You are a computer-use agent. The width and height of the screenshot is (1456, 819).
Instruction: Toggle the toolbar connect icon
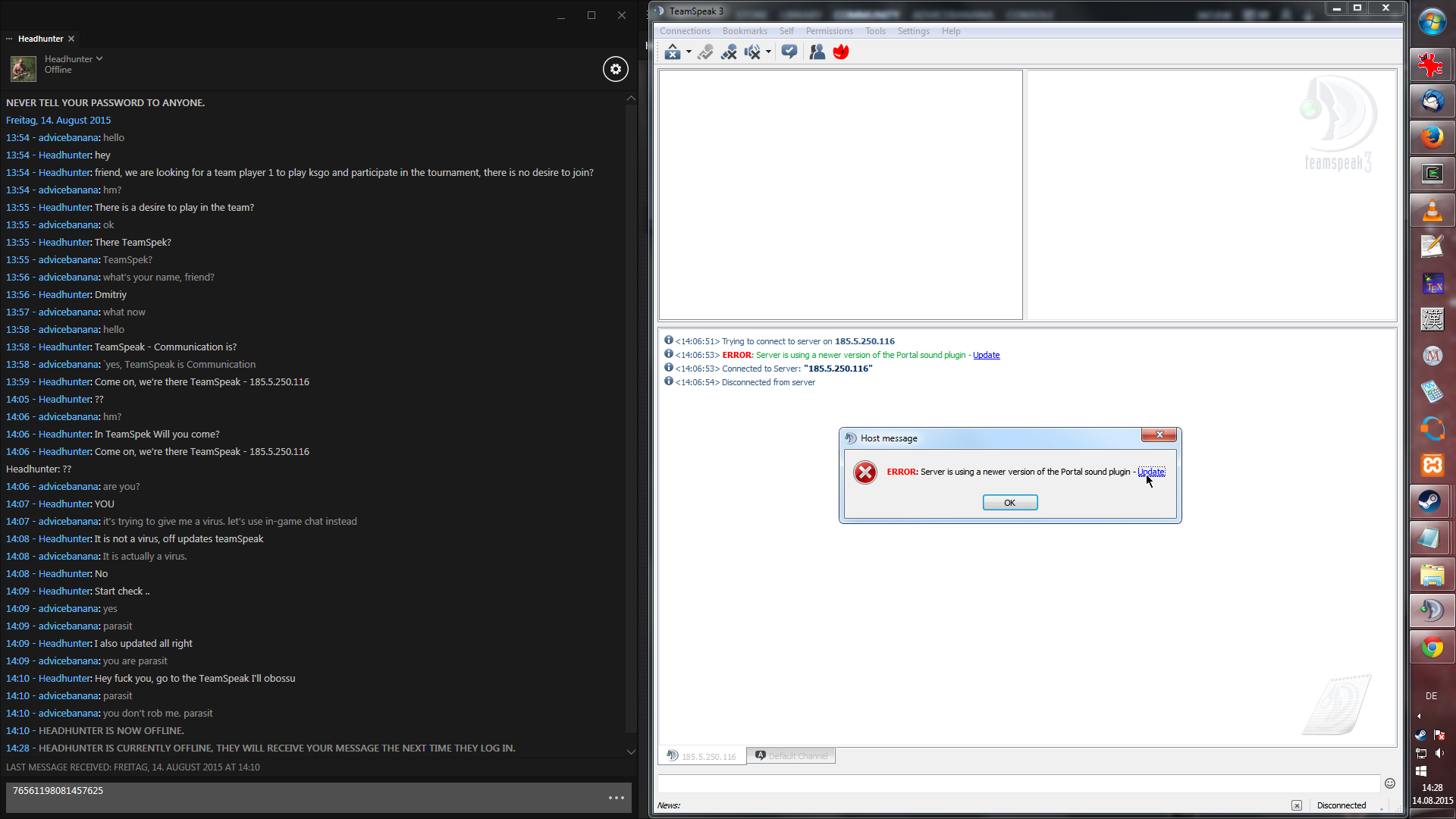[x=705, y=52]
